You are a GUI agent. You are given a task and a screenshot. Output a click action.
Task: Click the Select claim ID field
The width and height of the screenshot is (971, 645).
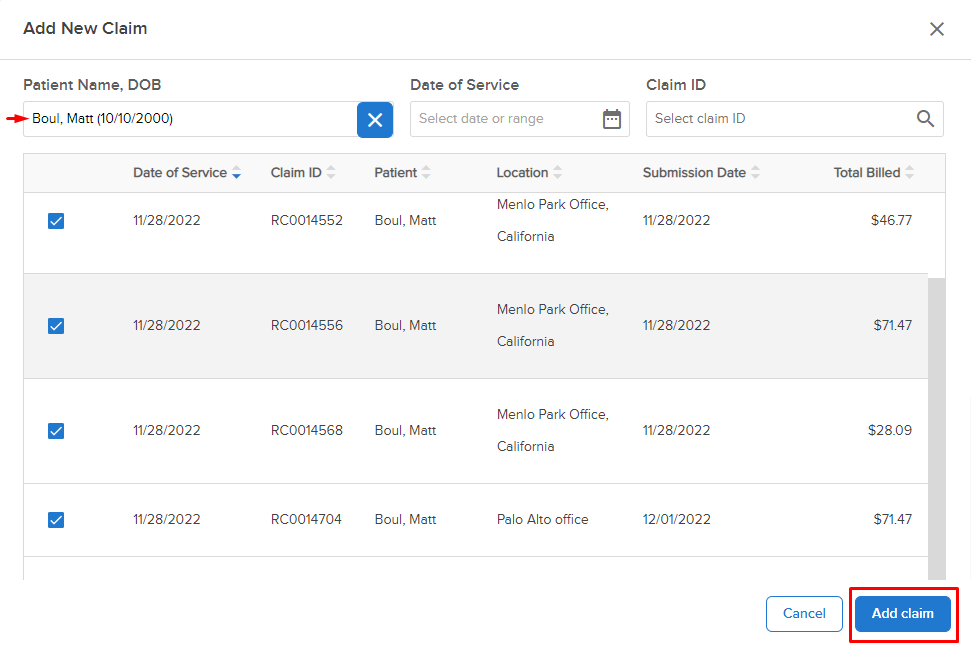tap(795, 119)
